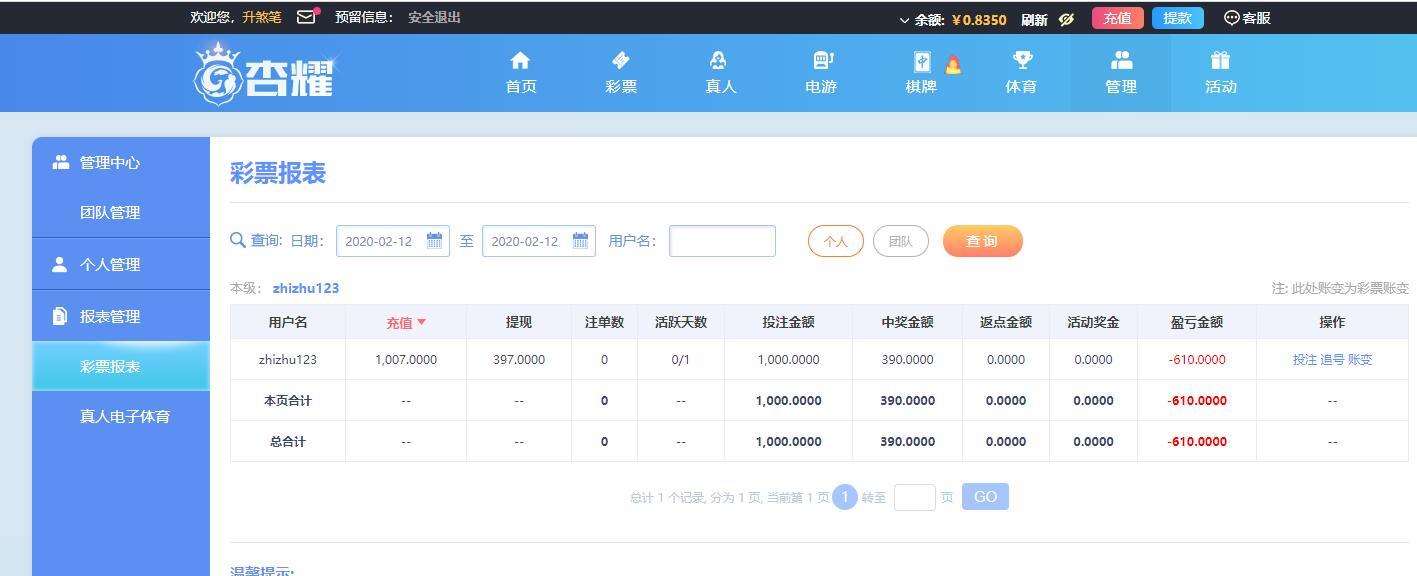Image resolution: width=1417 pixels, height=576 pixels.
Task: Sort table by 充值 column
Action: point(406,322)
